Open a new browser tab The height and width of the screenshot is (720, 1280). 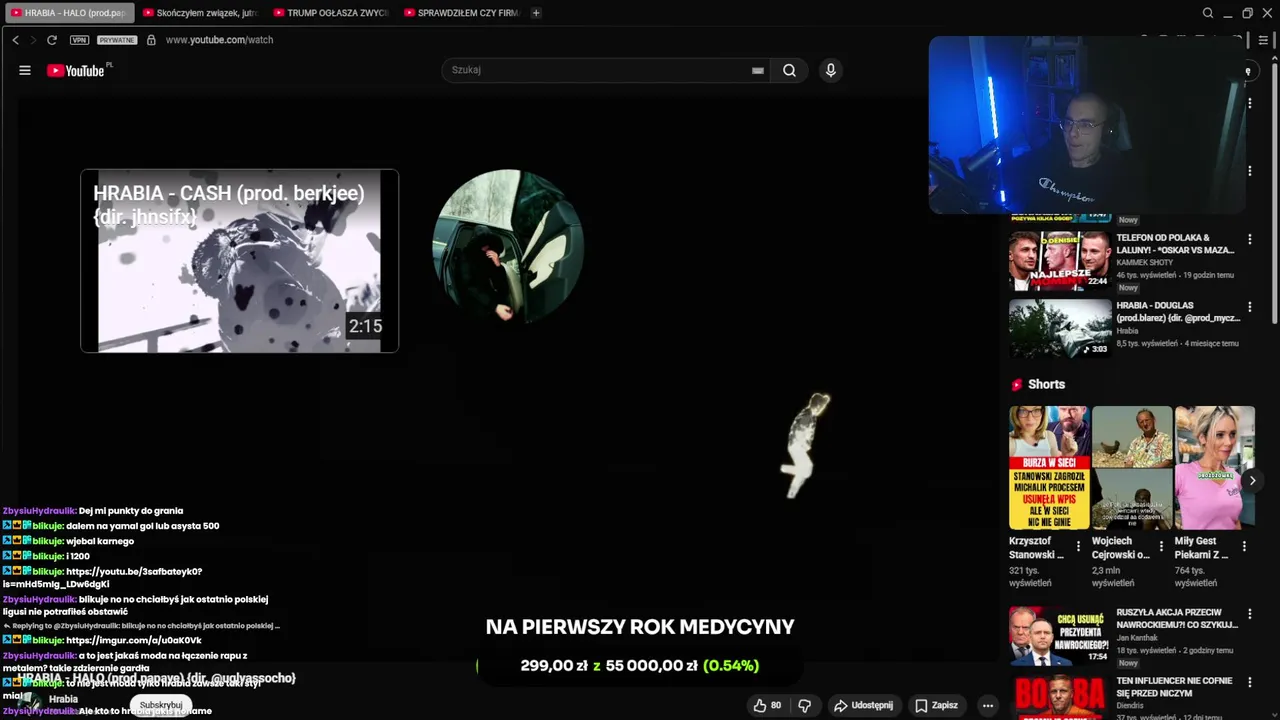(x=536, y=13)
